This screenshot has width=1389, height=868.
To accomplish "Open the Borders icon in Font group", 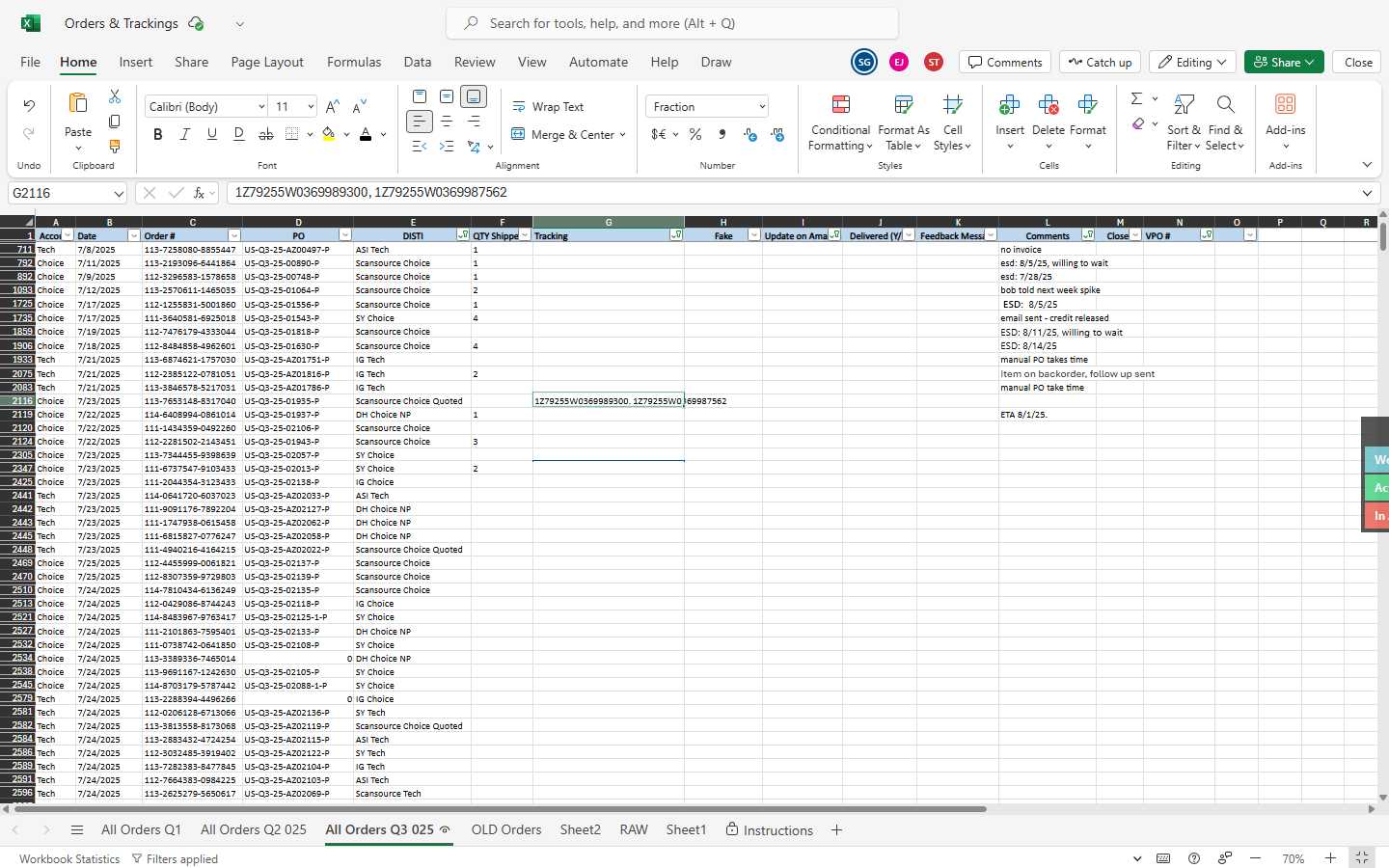I will tap(292, 134).
